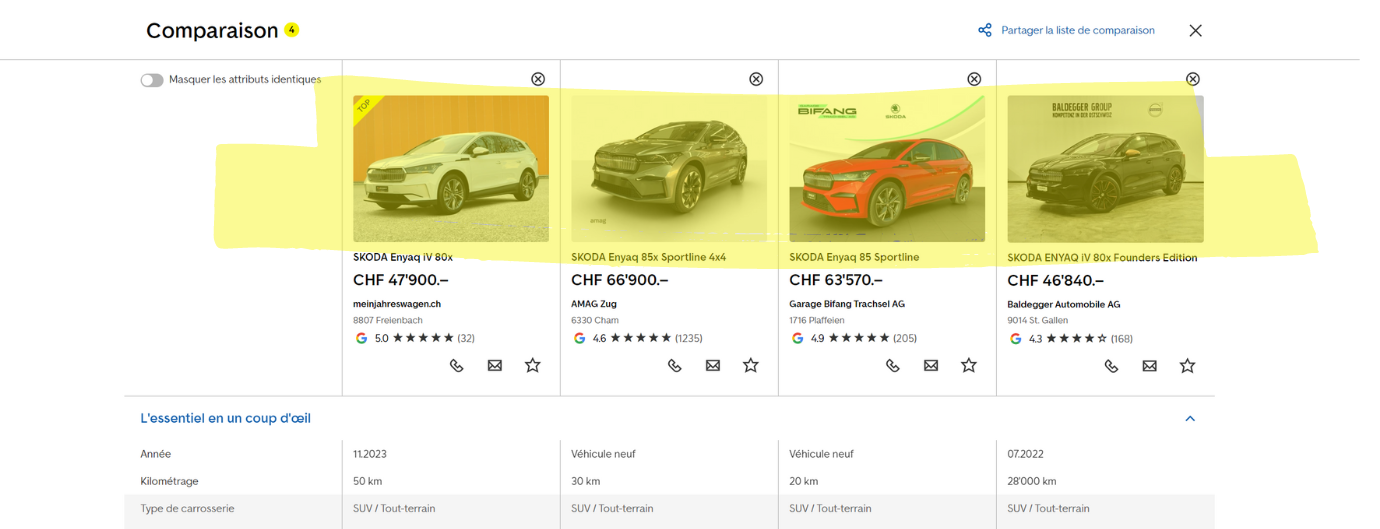Click the Kilométrage row label
1380x529 pixels.
[169, 481]
